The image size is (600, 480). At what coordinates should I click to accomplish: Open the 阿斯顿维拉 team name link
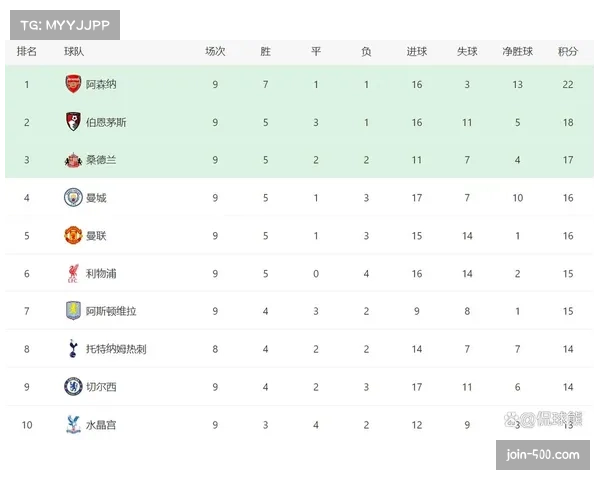click(x=111, y=311)
